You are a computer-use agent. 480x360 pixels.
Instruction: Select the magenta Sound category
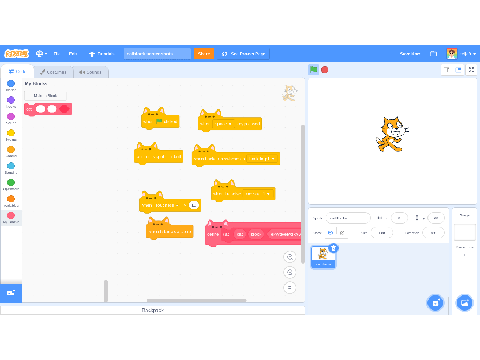(11, 118)
